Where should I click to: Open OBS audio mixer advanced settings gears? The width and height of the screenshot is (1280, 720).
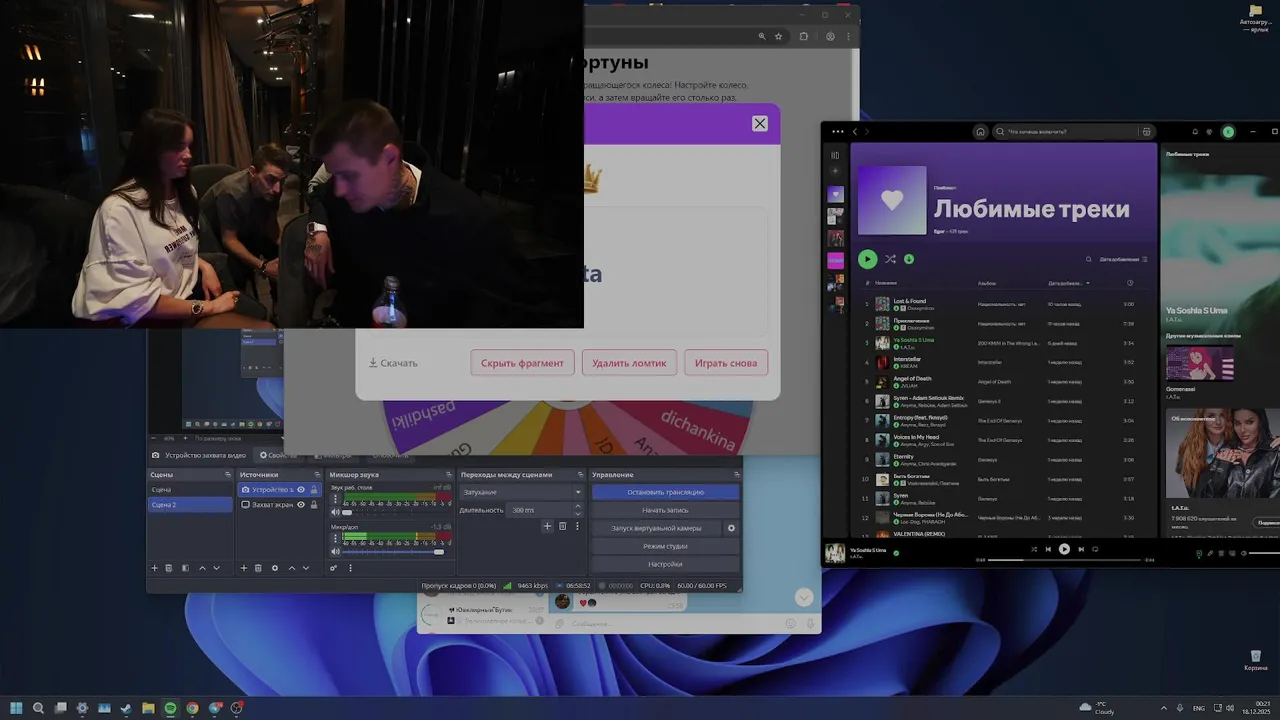(x=334, y=568)
